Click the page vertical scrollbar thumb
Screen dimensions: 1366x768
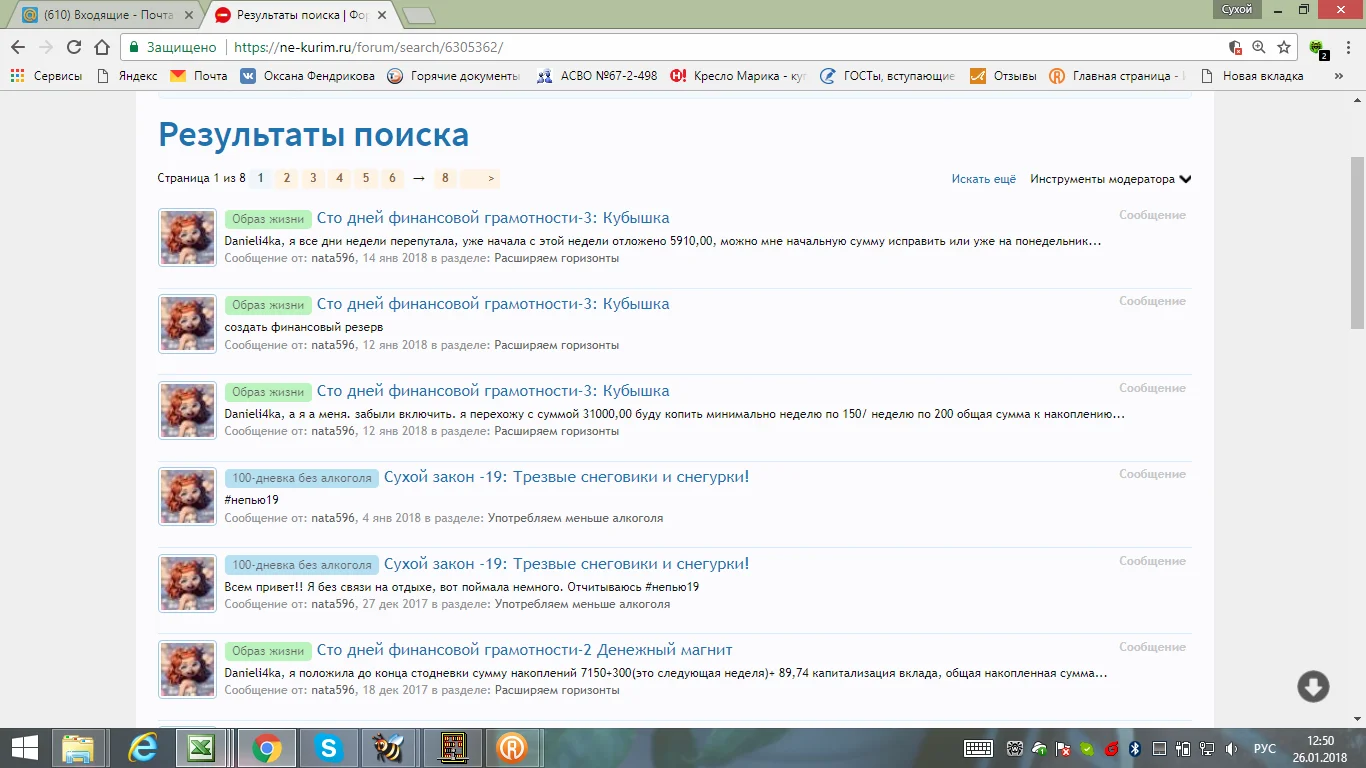pyautogui.click(x=1357, y=243)
